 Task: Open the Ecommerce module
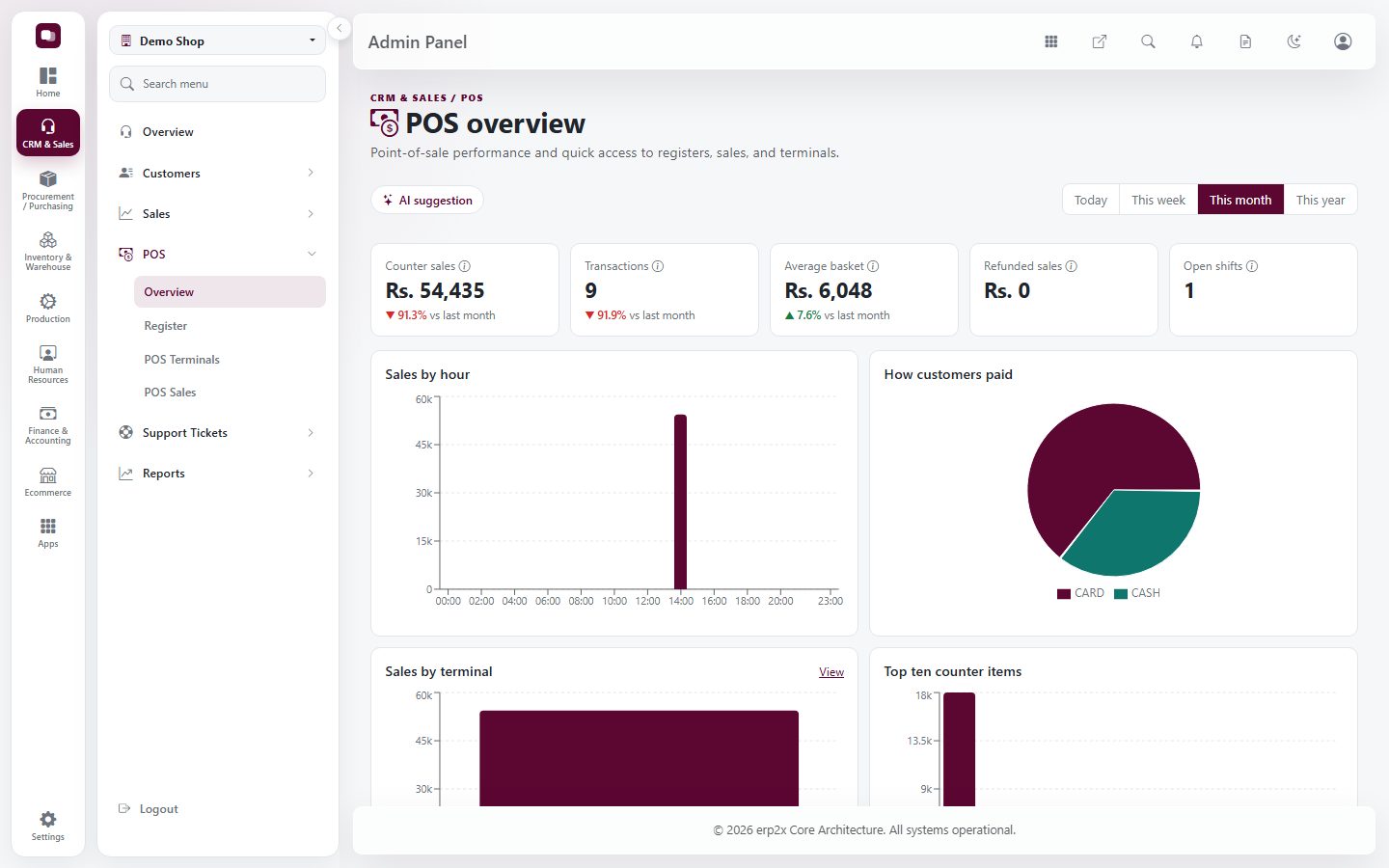coord(48,481)
